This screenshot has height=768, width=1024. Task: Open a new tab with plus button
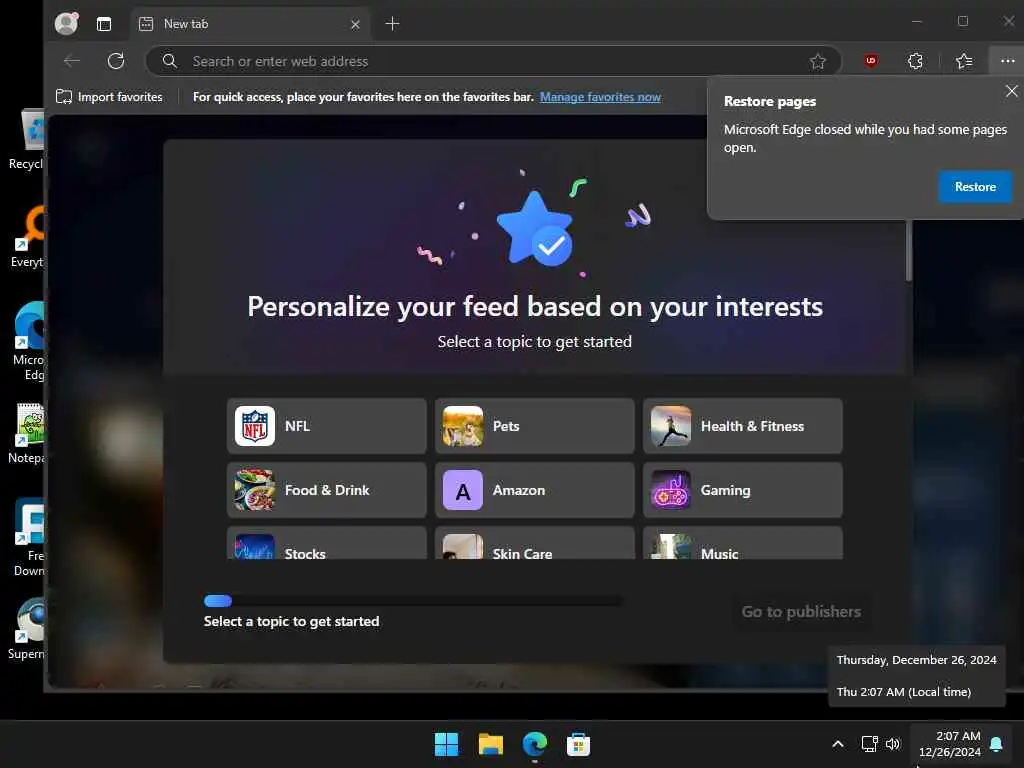tap(392, 24)
